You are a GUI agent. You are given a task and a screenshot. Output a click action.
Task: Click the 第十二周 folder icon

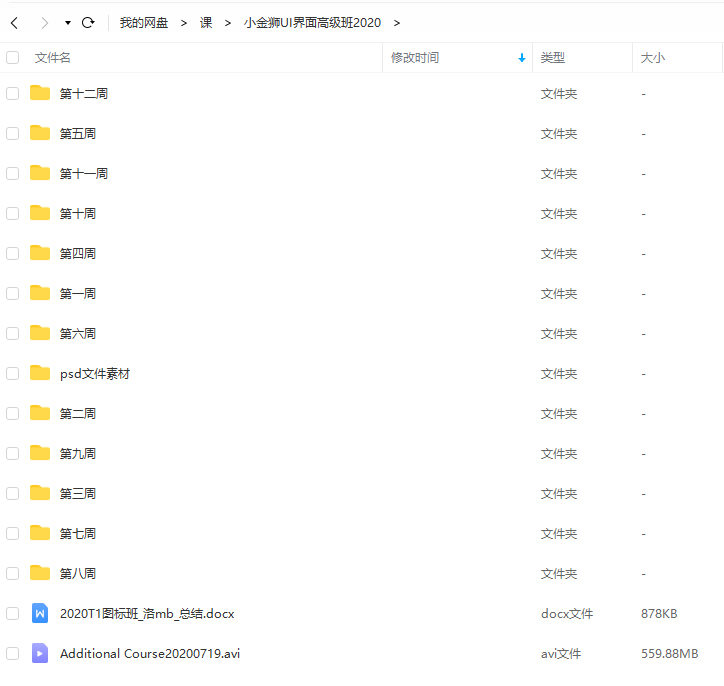pyautogui.click(x=40, y=93)
